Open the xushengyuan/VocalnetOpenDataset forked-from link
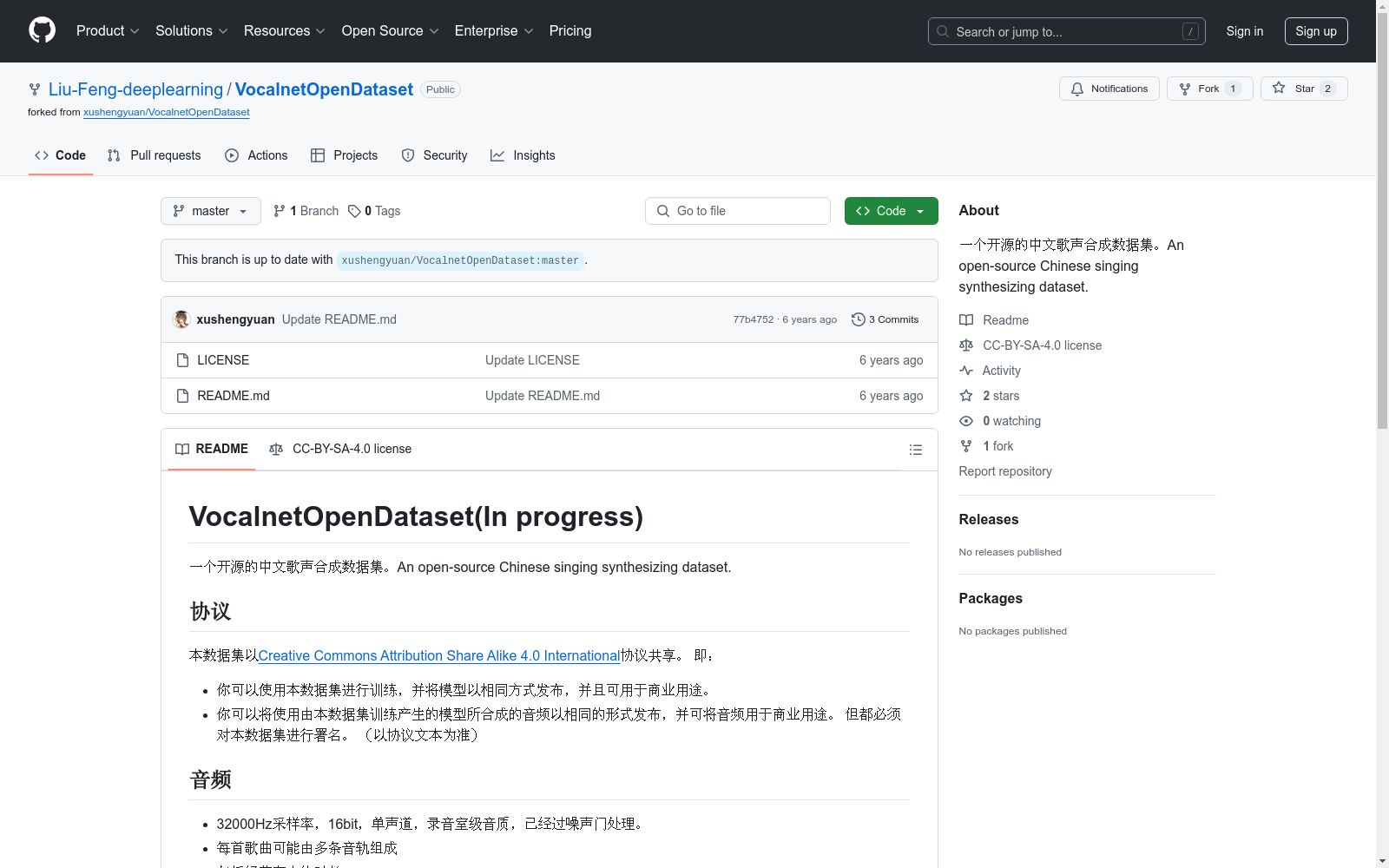The height and width of the screenshot is (868, 1389). [x=167, y=112]
